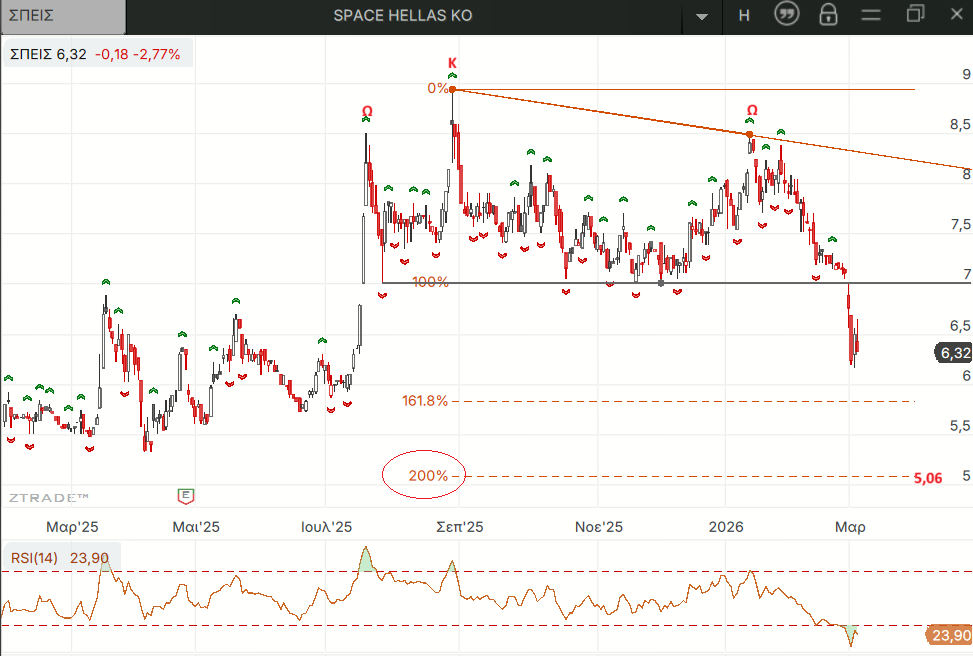The width and height of the screenshot is (973, 656).
Task: Open the symbol dropdown arrow
Action: pos(703,16)
